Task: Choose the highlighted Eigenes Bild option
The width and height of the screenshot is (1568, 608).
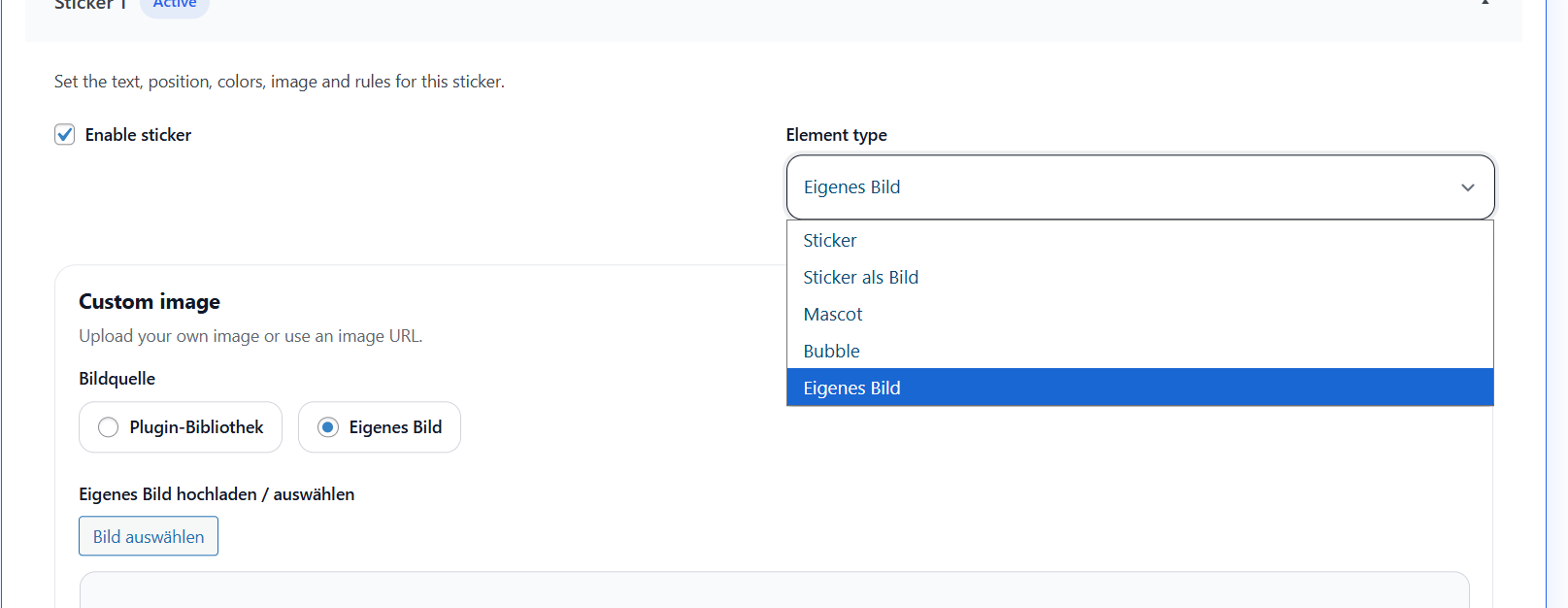Action: (x=851, y=388)
